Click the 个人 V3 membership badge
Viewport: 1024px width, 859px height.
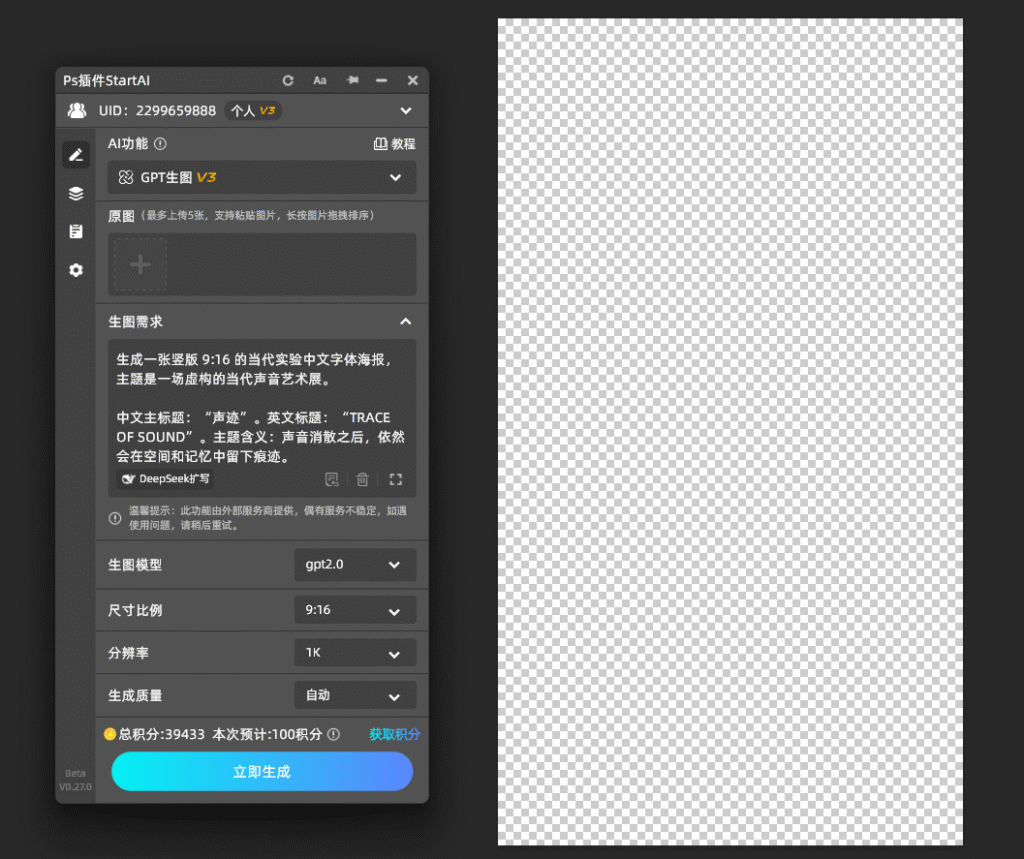(253, 110)
